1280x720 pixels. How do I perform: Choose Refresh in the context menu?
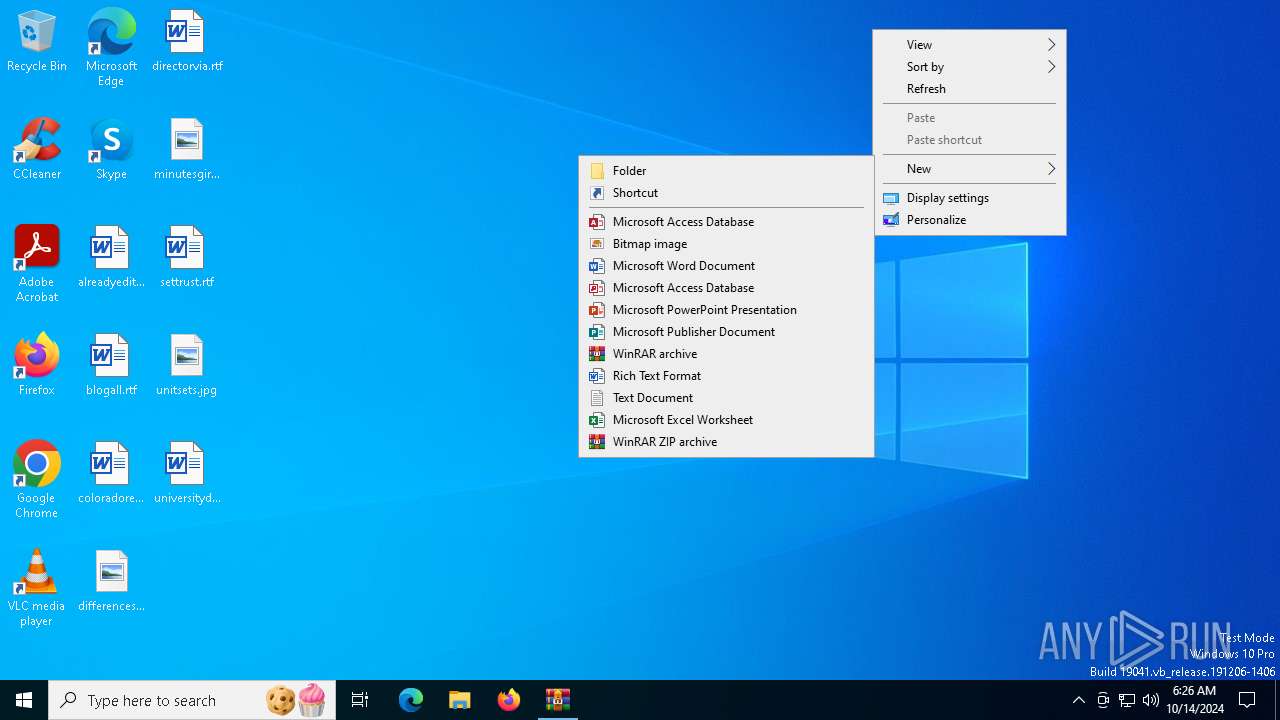pyautogui.click(x=969, y=89)
